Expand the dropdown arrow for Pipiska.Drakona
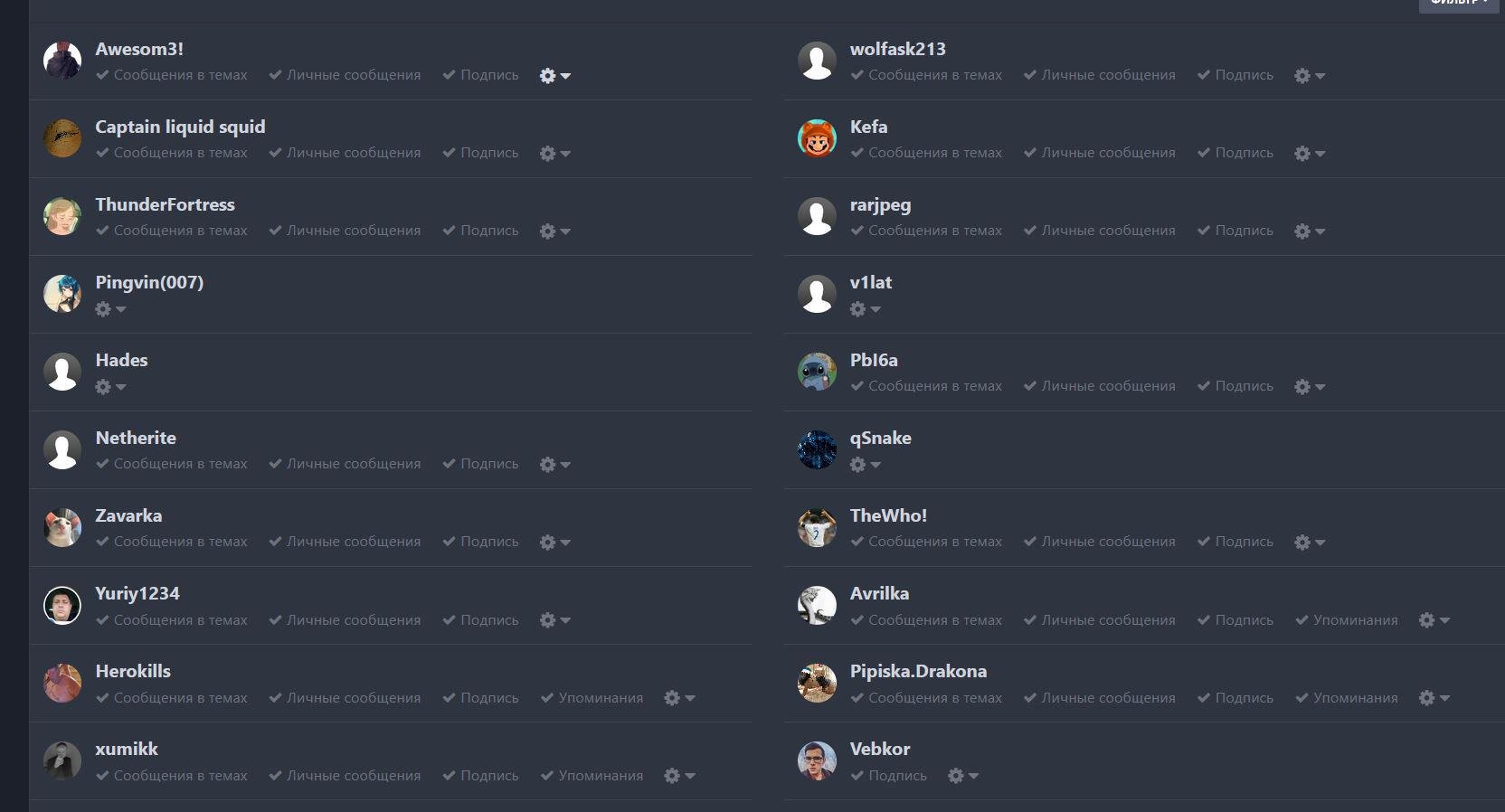Image resolution: width=1505 pixels, height=812 pixels. click(1444, 698)
